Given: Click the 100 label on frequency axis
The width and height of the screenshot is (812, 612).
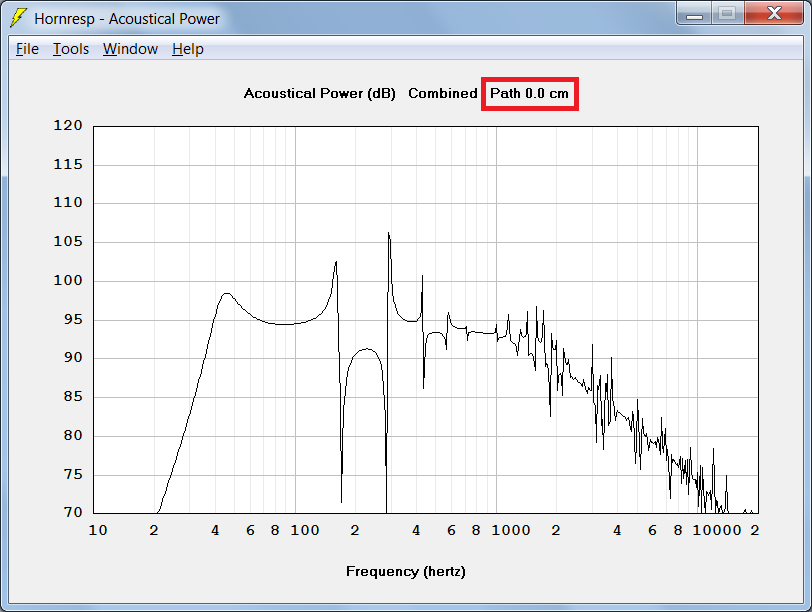Looking at the screenshot, I should coord(305,531).
